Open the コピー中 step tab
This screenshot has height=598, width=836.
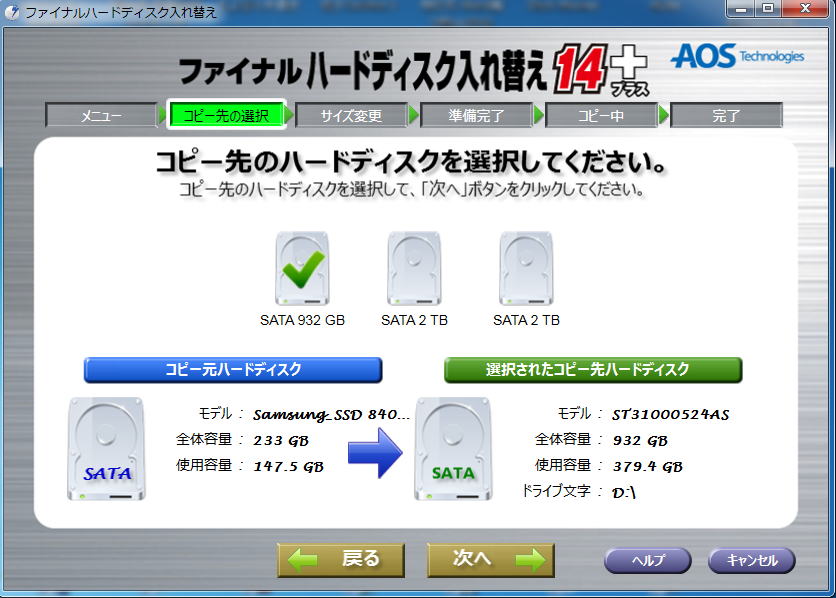pyautogui.click(x=601, y=116)
